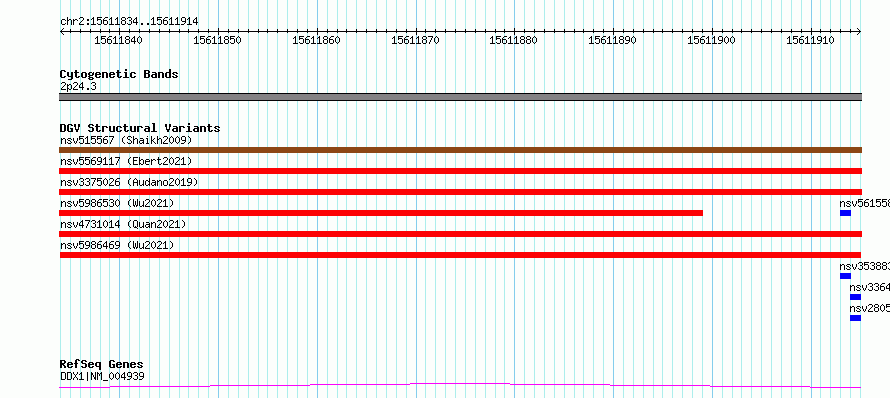This screenshot has width=890, height=398.
Task: Click the RefSeq Genes track title
Action: click(x=102, y=365)
